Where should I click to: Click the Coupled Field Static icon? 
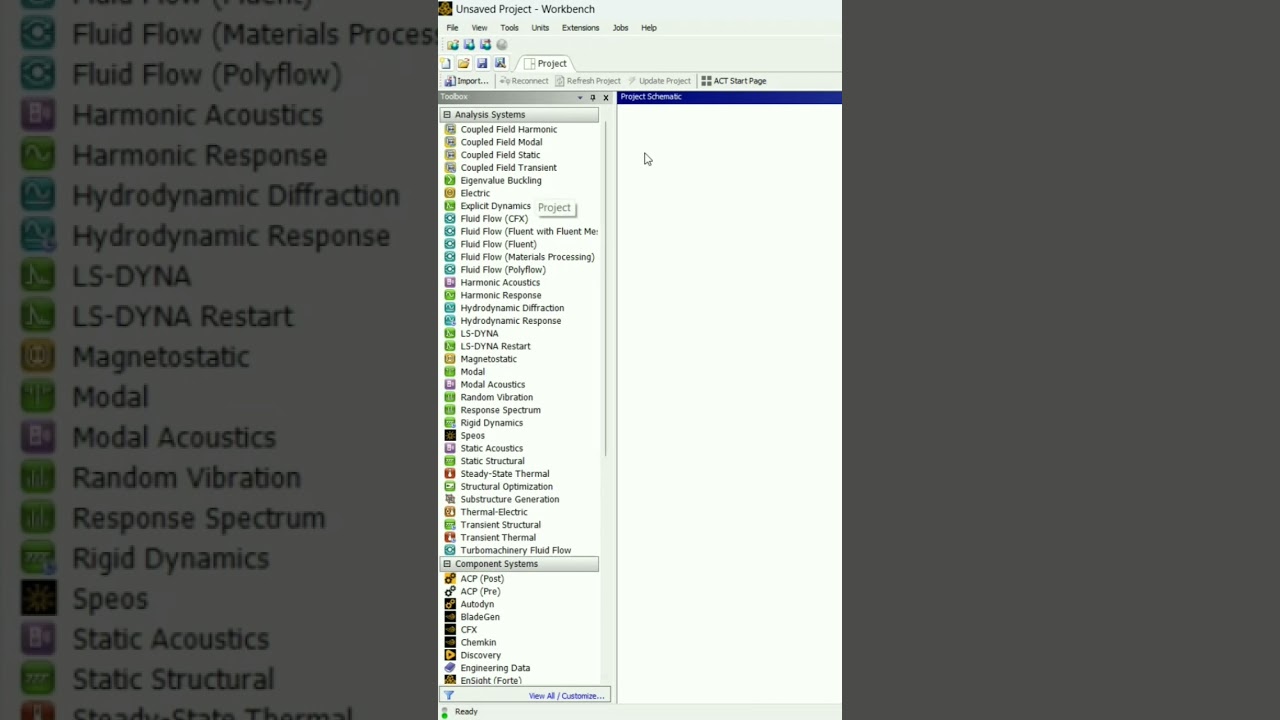(x=450, y=155)
